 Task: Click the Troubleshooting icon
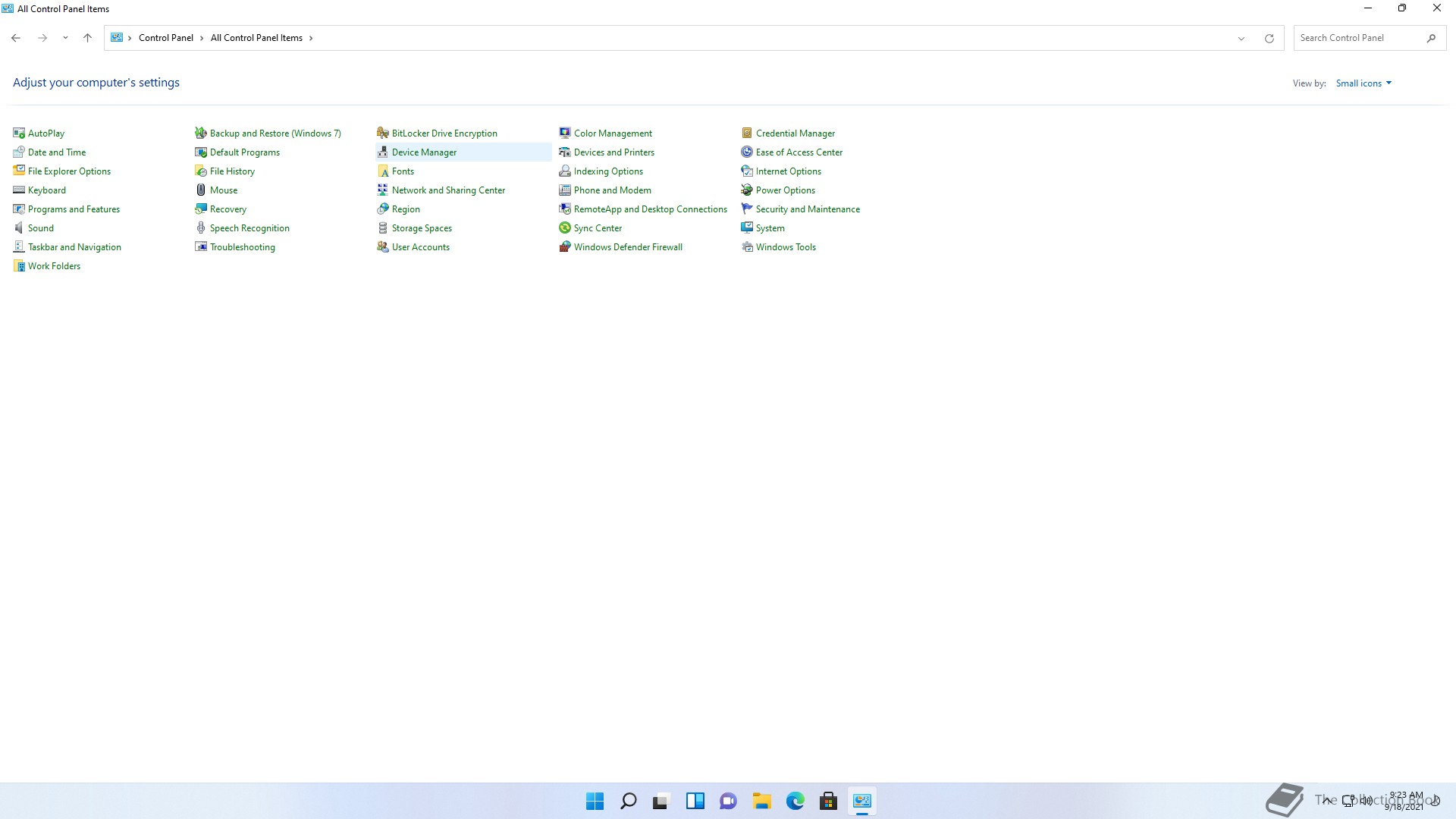click(201, 246)
